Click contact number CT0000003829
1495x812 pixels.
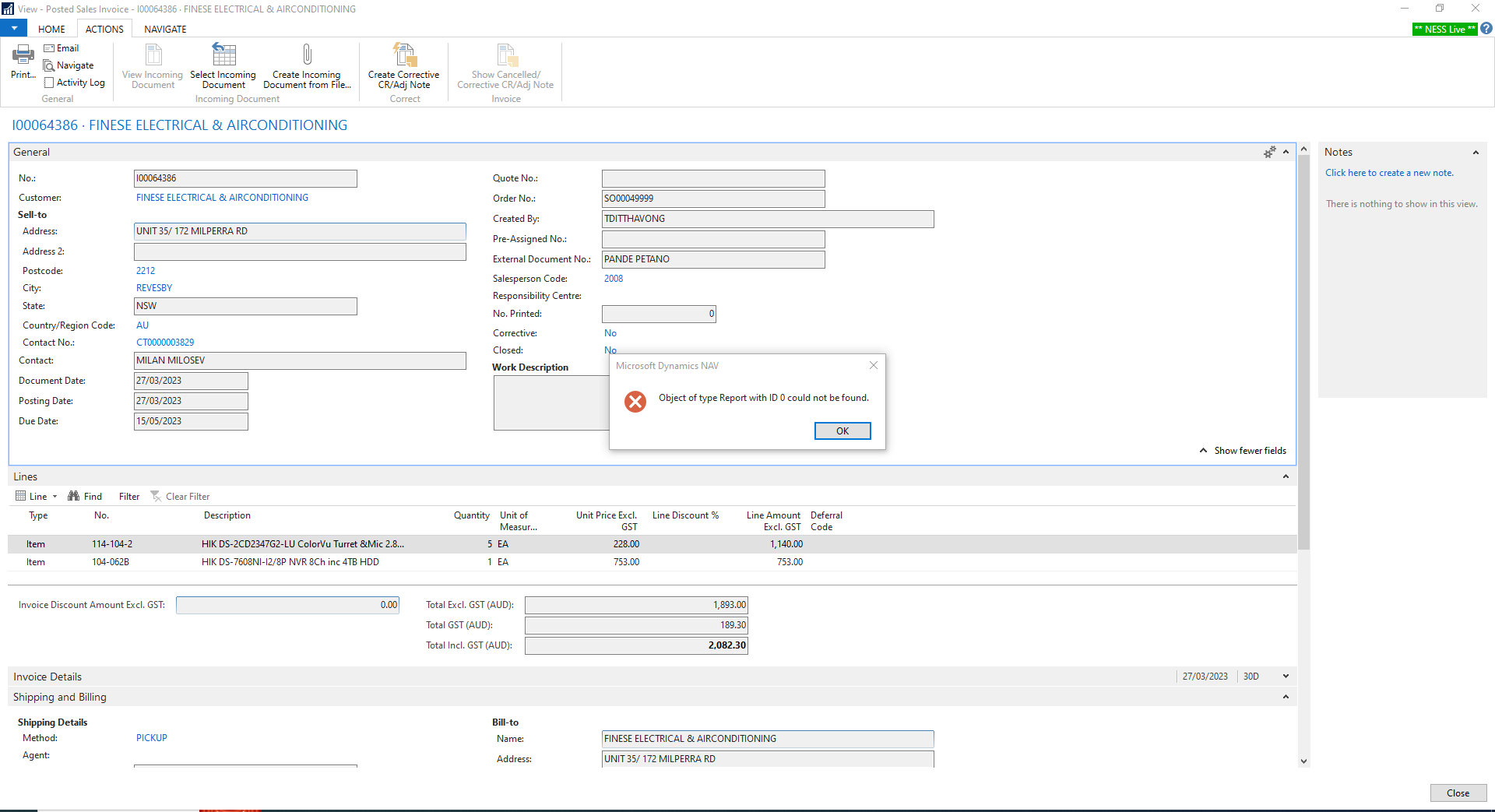(x=165, y=343)
